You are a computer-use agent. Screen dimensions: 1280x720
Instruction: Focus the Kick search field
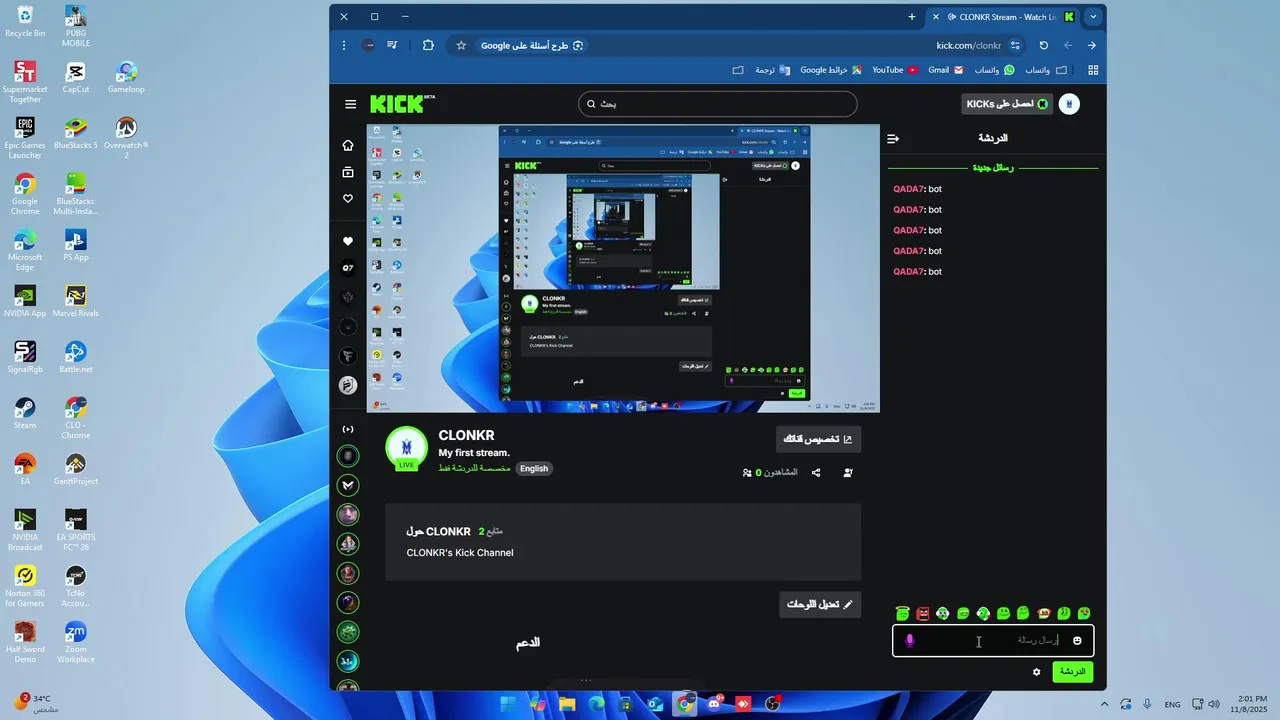[x=717, y=104]
